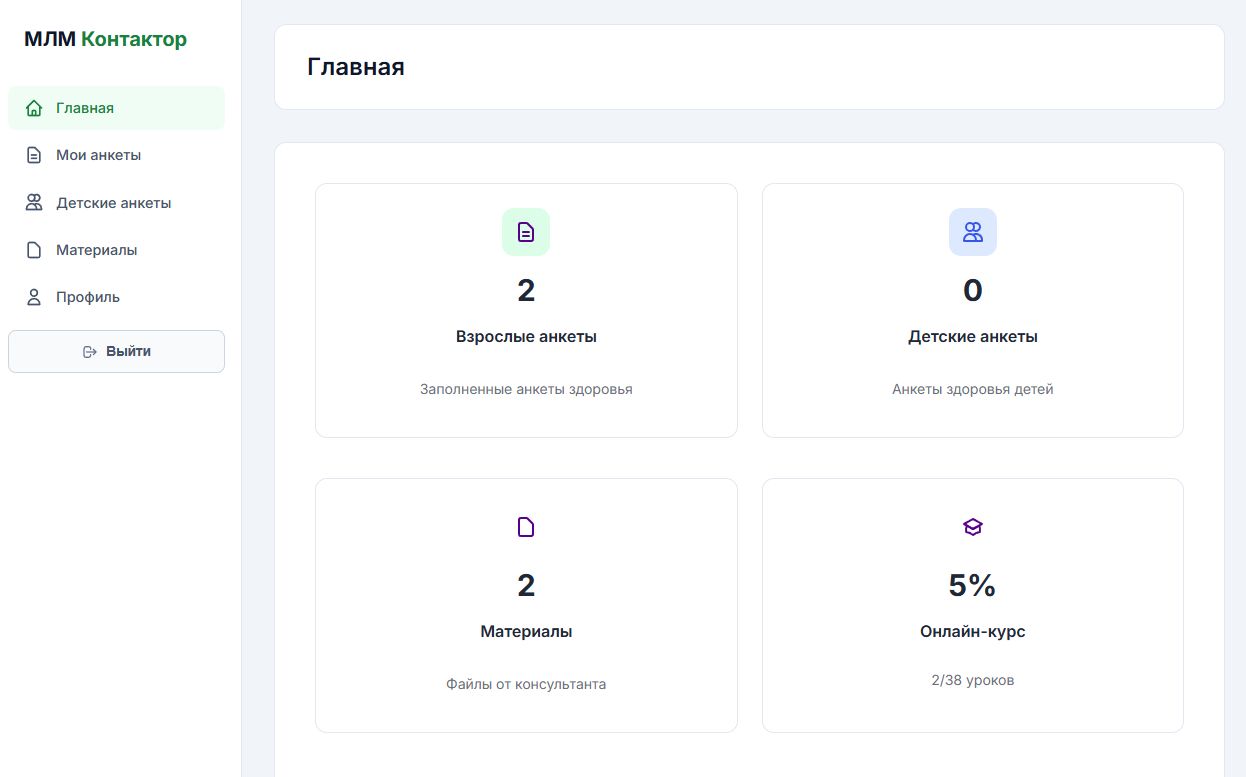Click the Онлайн-курс card title
The height and width of the screenshot is (777, 1246).
click(x=973, y=632)
